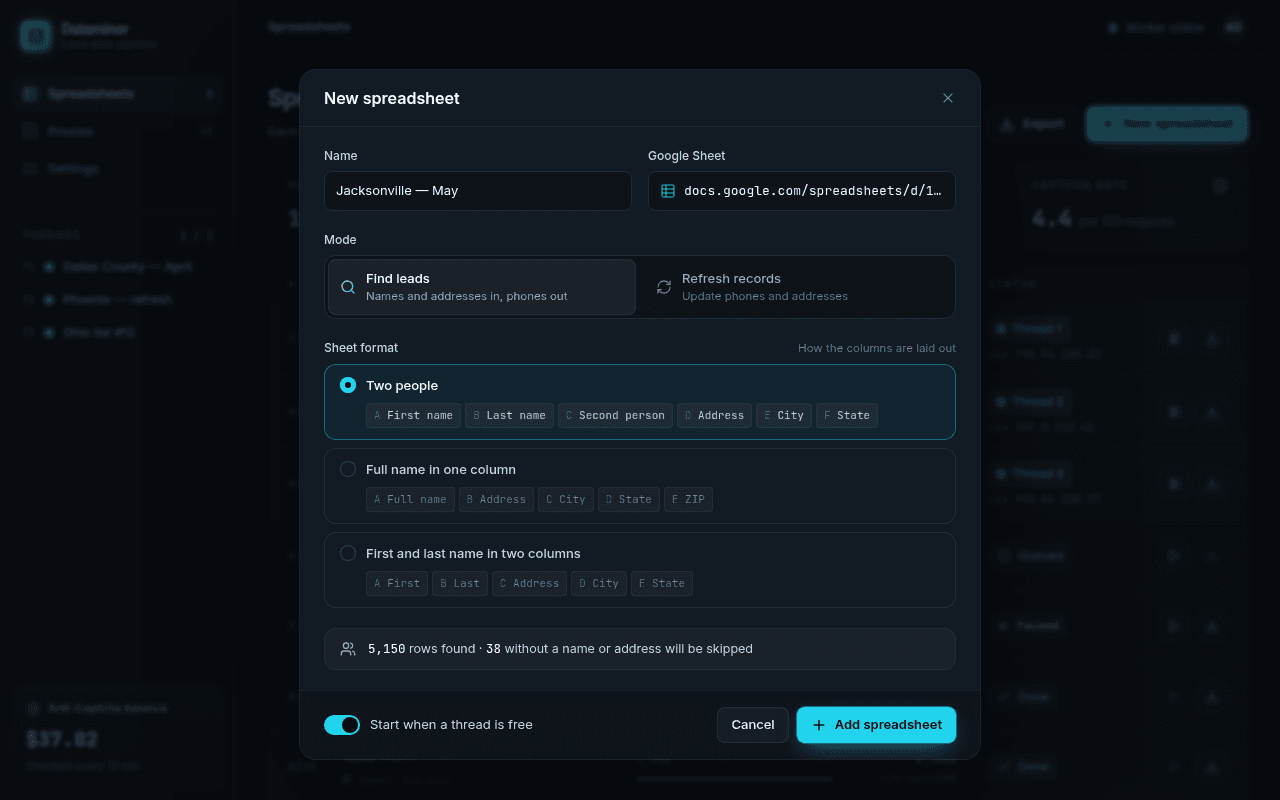1280x800 pixels.
Task: Click the Refresh records arrows icon
Action: [x=664, y=287]
